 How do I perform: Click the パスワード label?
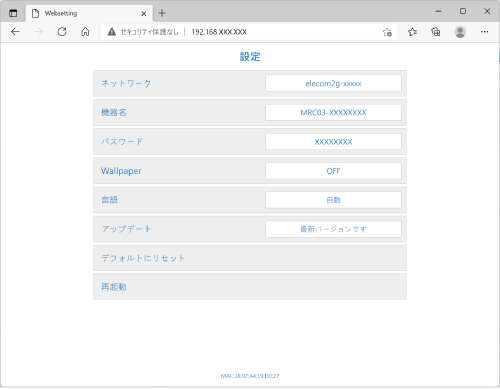pyautogui.click(x=122, y=142)
